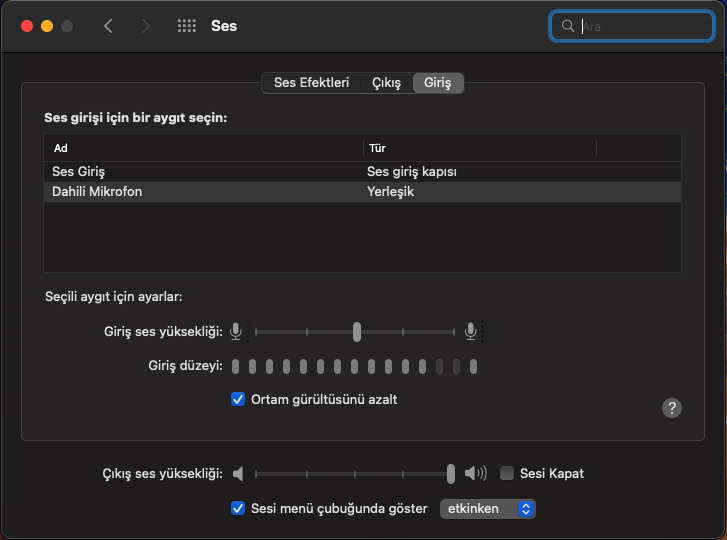Click the high input volume microphone icon
727x540 pixels.
(x=470, y=331)
